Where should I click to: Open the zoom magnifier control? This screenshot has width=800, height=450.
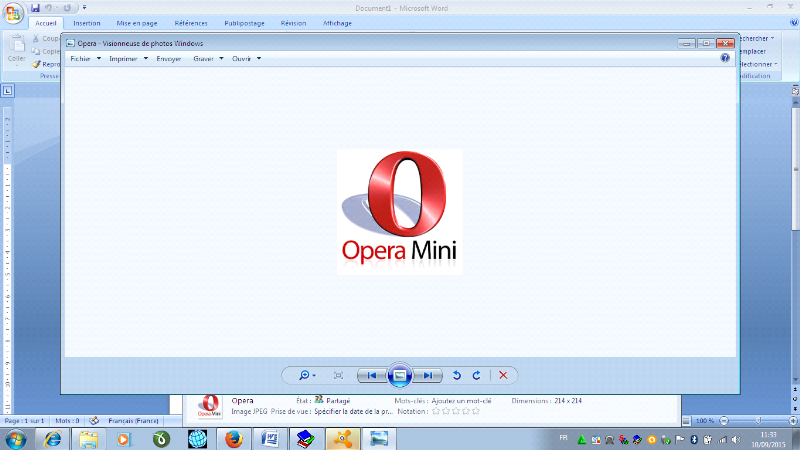(x=306, y=375)
